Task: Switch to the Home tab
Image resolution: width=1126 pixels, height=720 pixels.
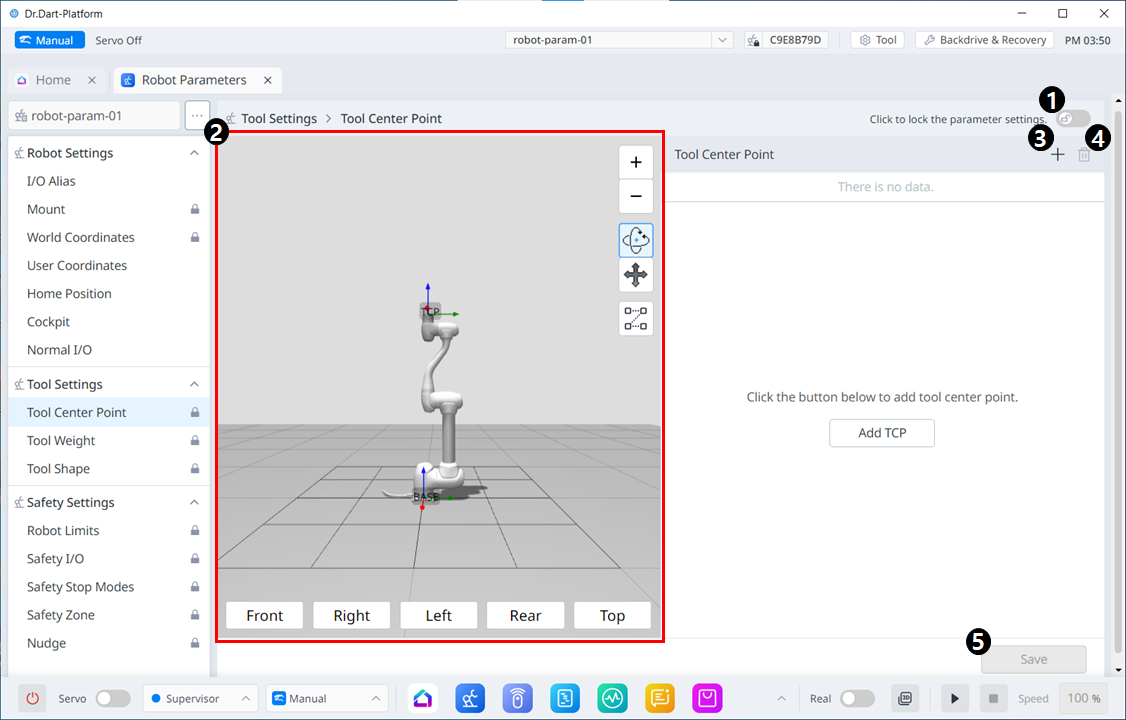Action: pos(53,80)
